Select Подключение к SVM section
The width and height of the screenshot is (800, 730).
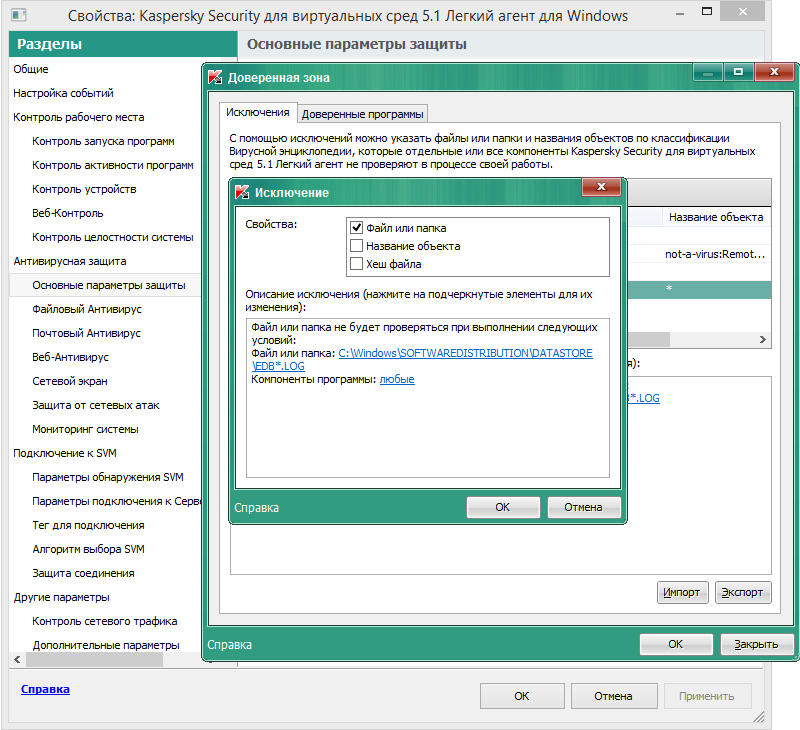point(65,452)
